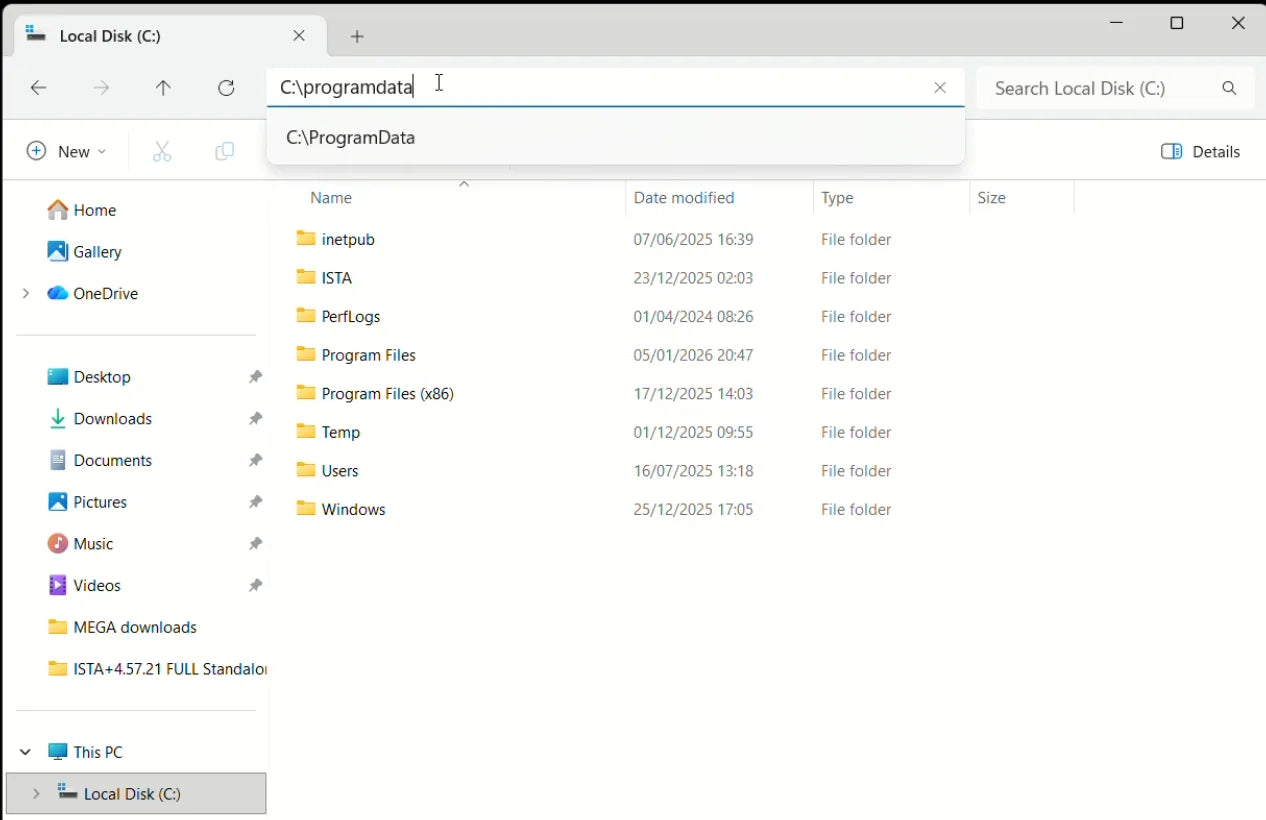Click the Users folder icon

tap(306, 470)
